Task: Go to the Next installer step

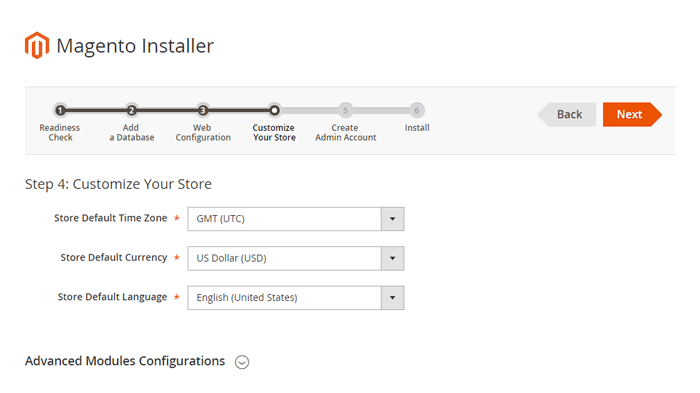Action: coord(632,114)
